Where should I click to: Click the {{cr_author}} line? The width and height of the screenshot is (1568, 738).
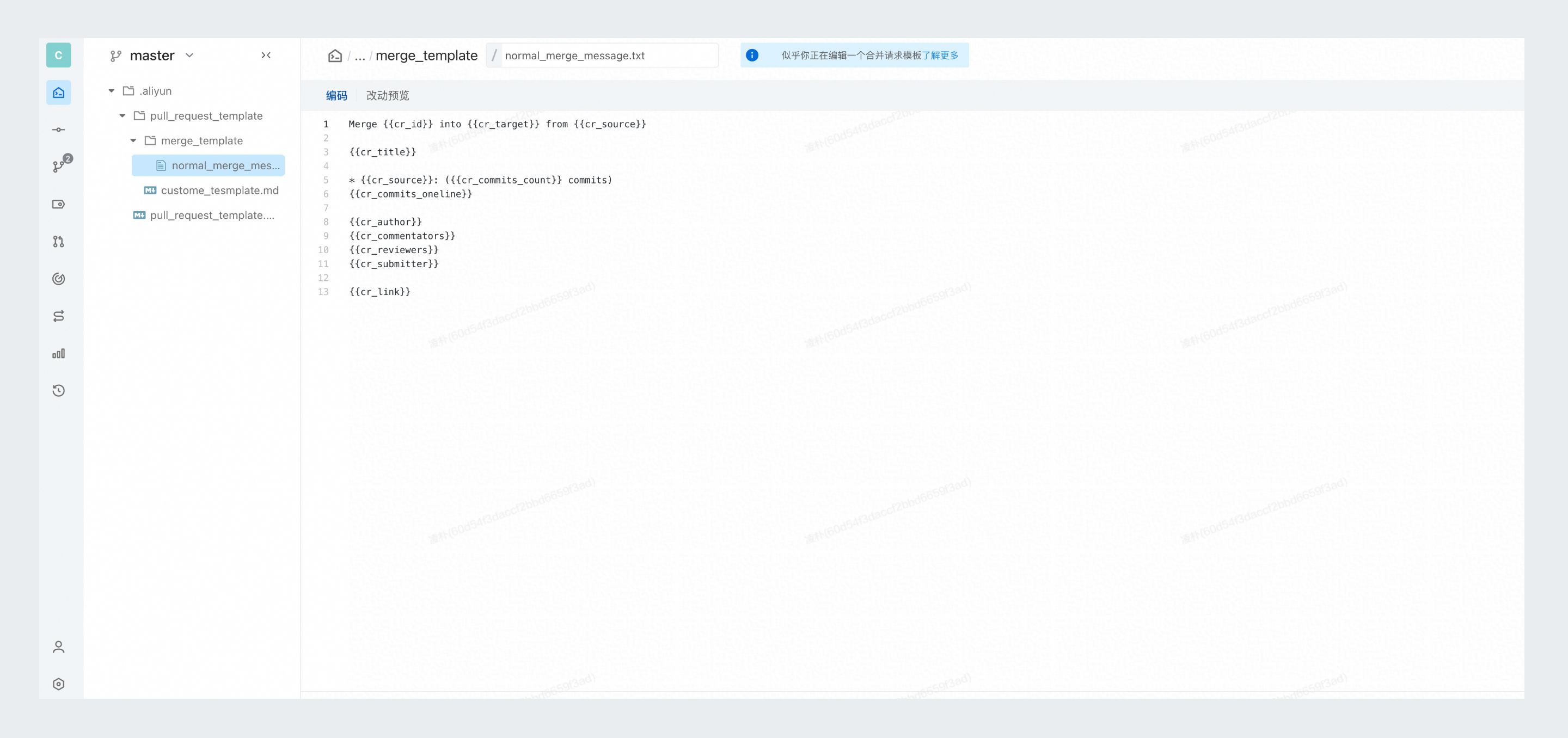(385, 222)
